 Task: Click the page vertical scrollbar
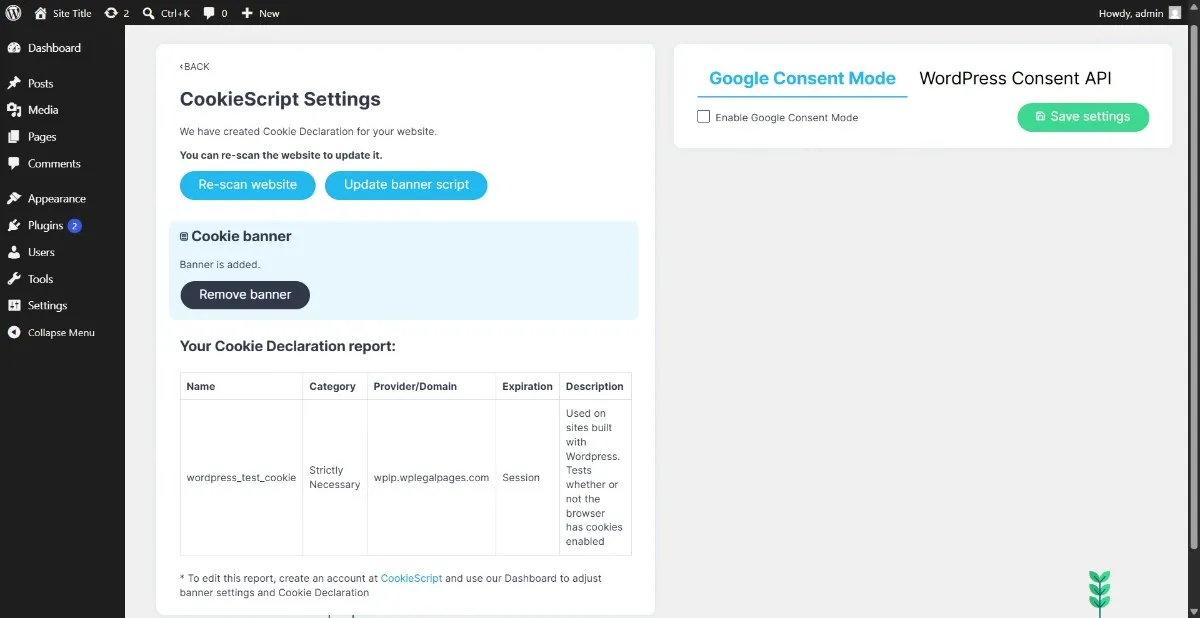click(x=1194, y=288)
